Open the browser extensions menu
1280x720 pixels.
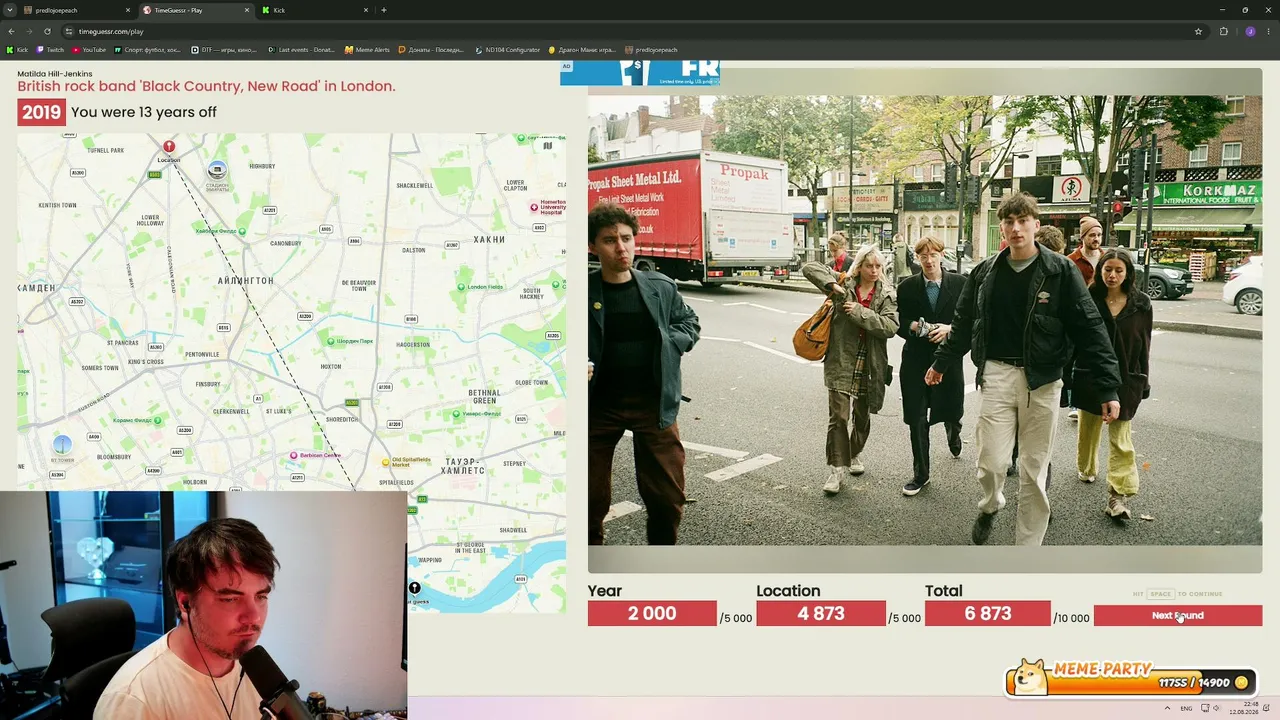pyautogui.click(x=1223, y=31)
